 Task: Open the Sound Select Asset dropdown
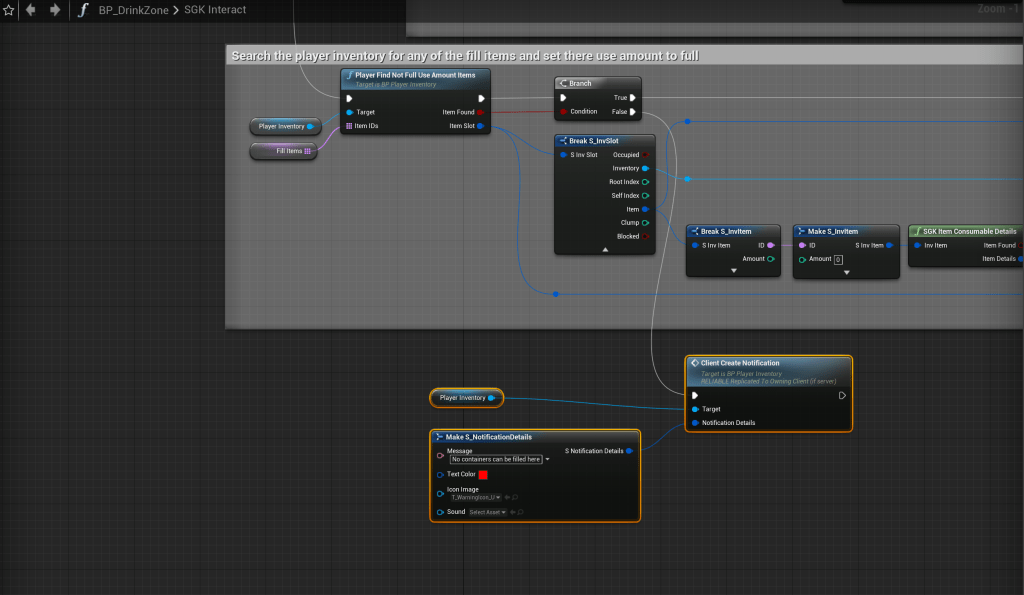(x=488, y=512)
